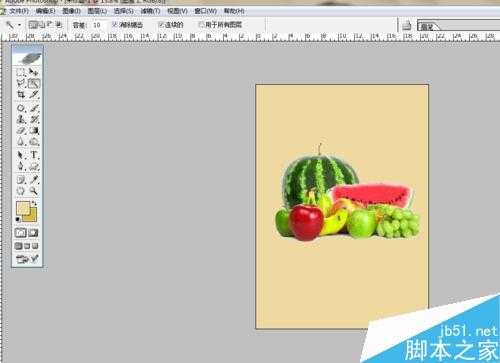Click the tolerance value input field
The image size is (500, 363).
point(97,25)
